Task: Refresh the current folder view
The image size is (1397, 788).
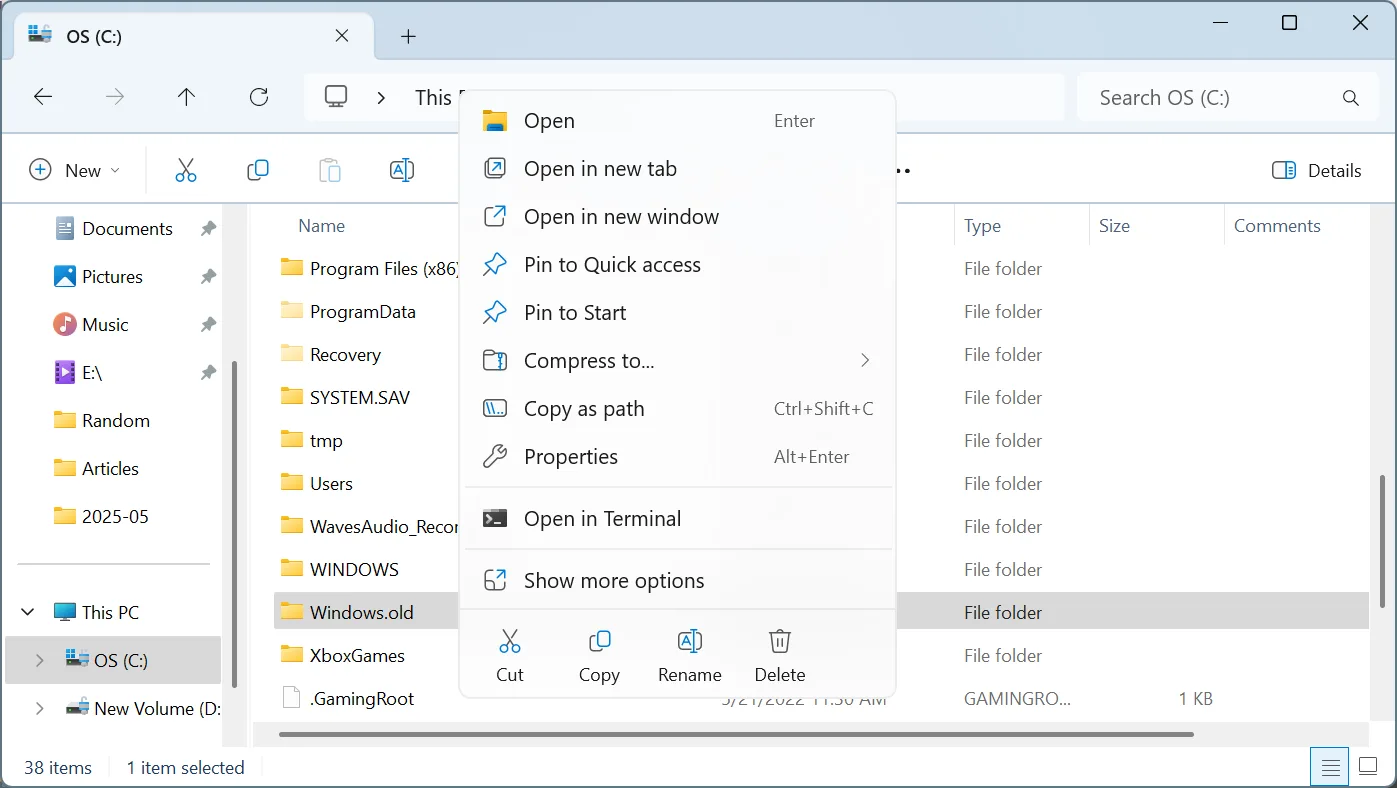Action: pyautogui.click(x=259, y=97)
